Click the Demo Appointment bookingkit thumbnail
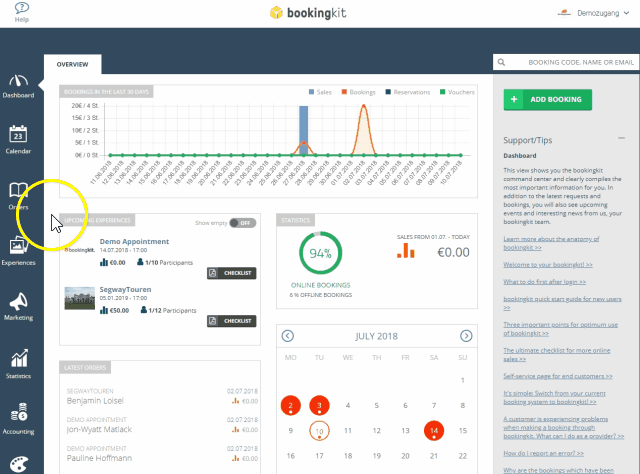The image size is (640, 474). 80,250
